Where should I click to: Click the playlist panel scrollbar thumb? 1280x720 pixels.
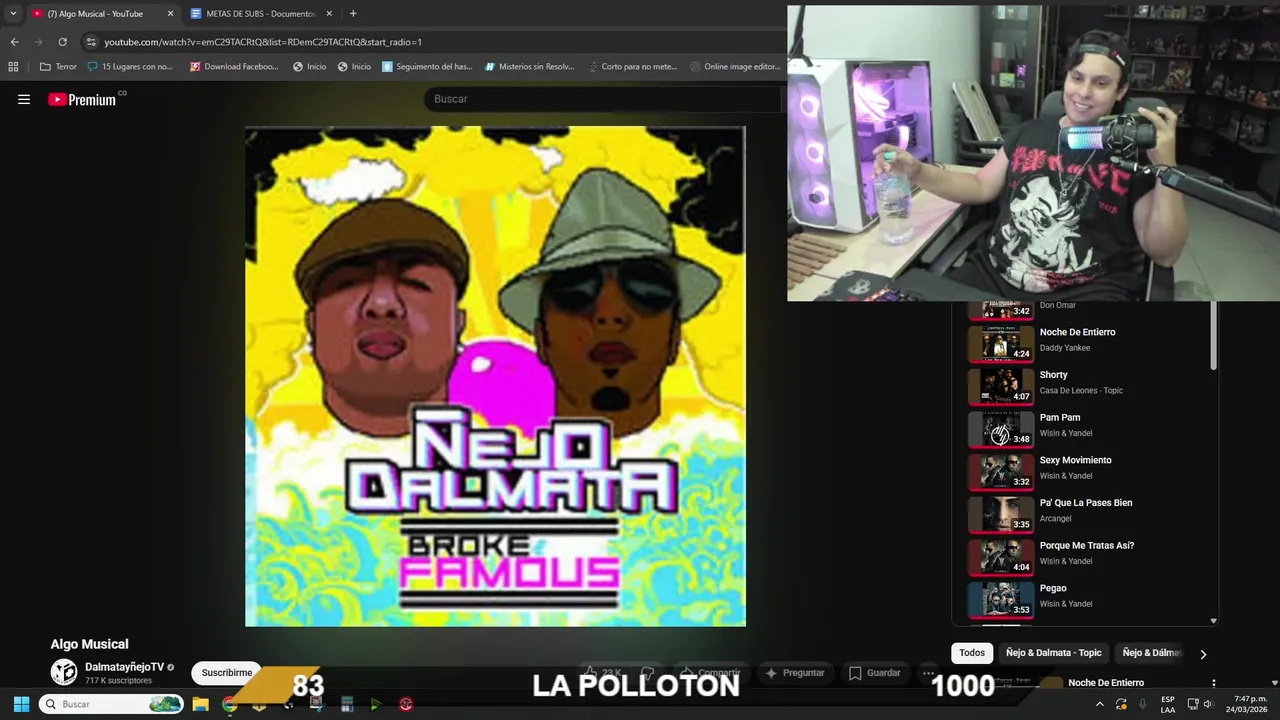click(1214, 336)
